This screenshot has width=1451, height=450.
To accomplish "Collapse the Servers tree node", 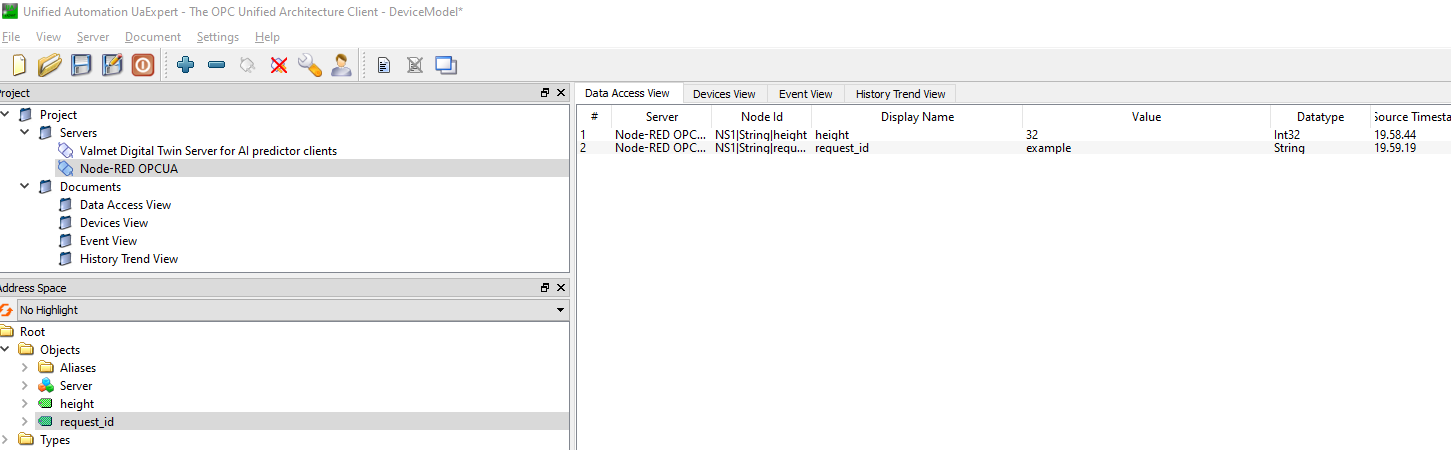I will 25,133.
